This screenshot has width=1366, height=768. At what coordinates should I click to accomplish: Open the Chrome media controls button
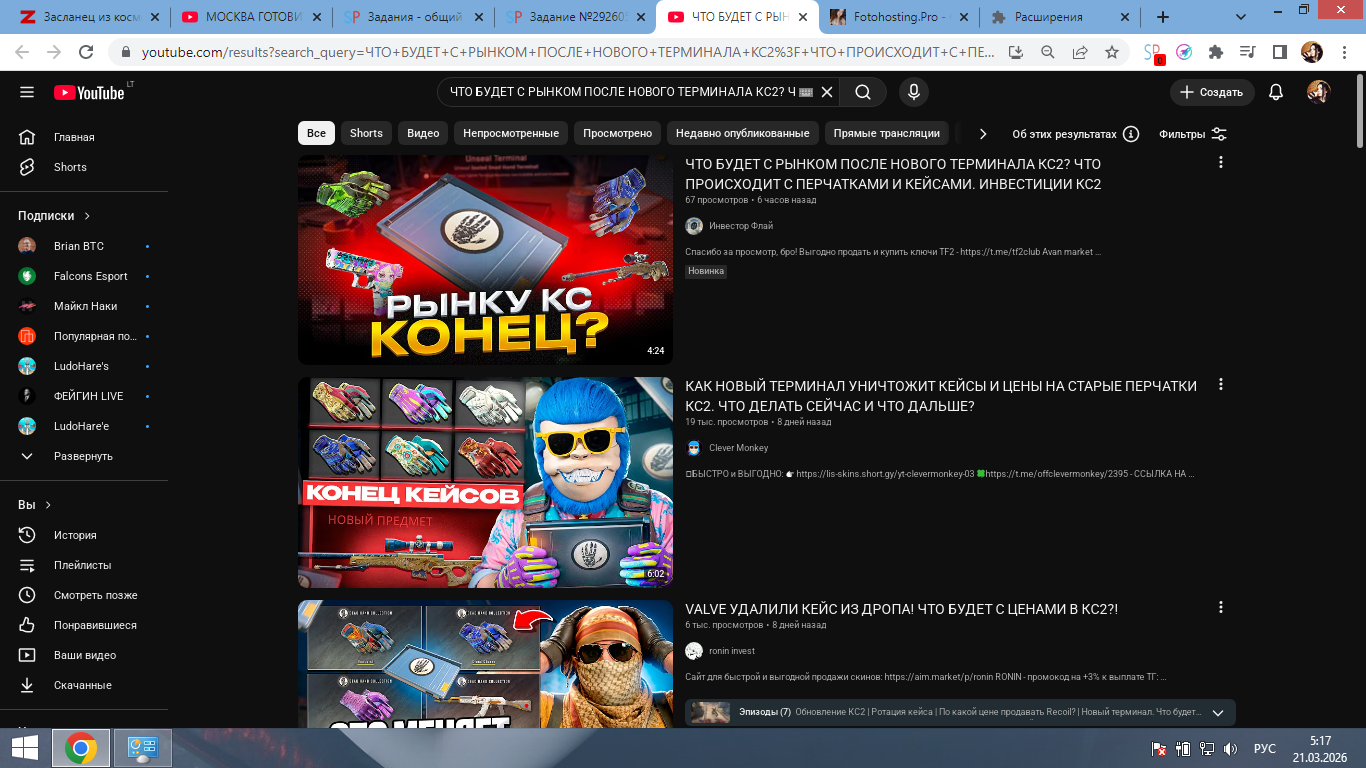click(x=1247, y=52)
